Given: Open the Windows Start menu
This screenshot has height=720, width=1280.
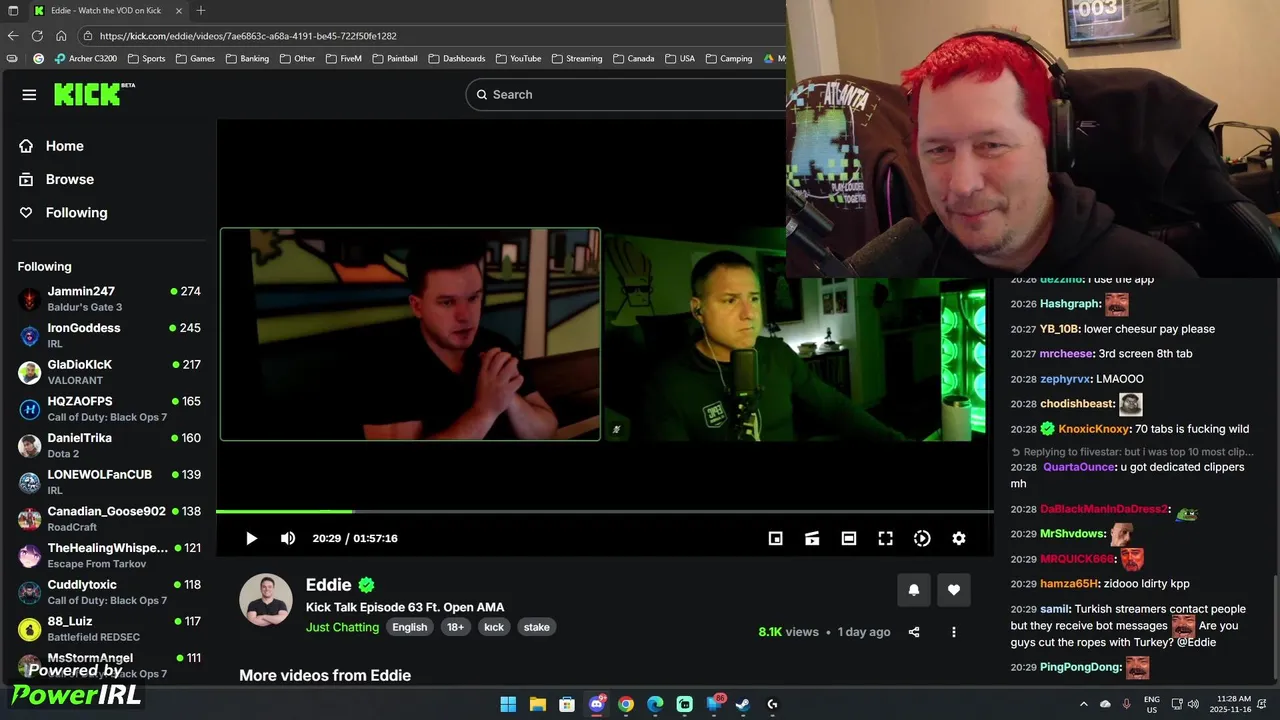Looking at the screenshot, I should pyautogui.click(x=508, y=704).
